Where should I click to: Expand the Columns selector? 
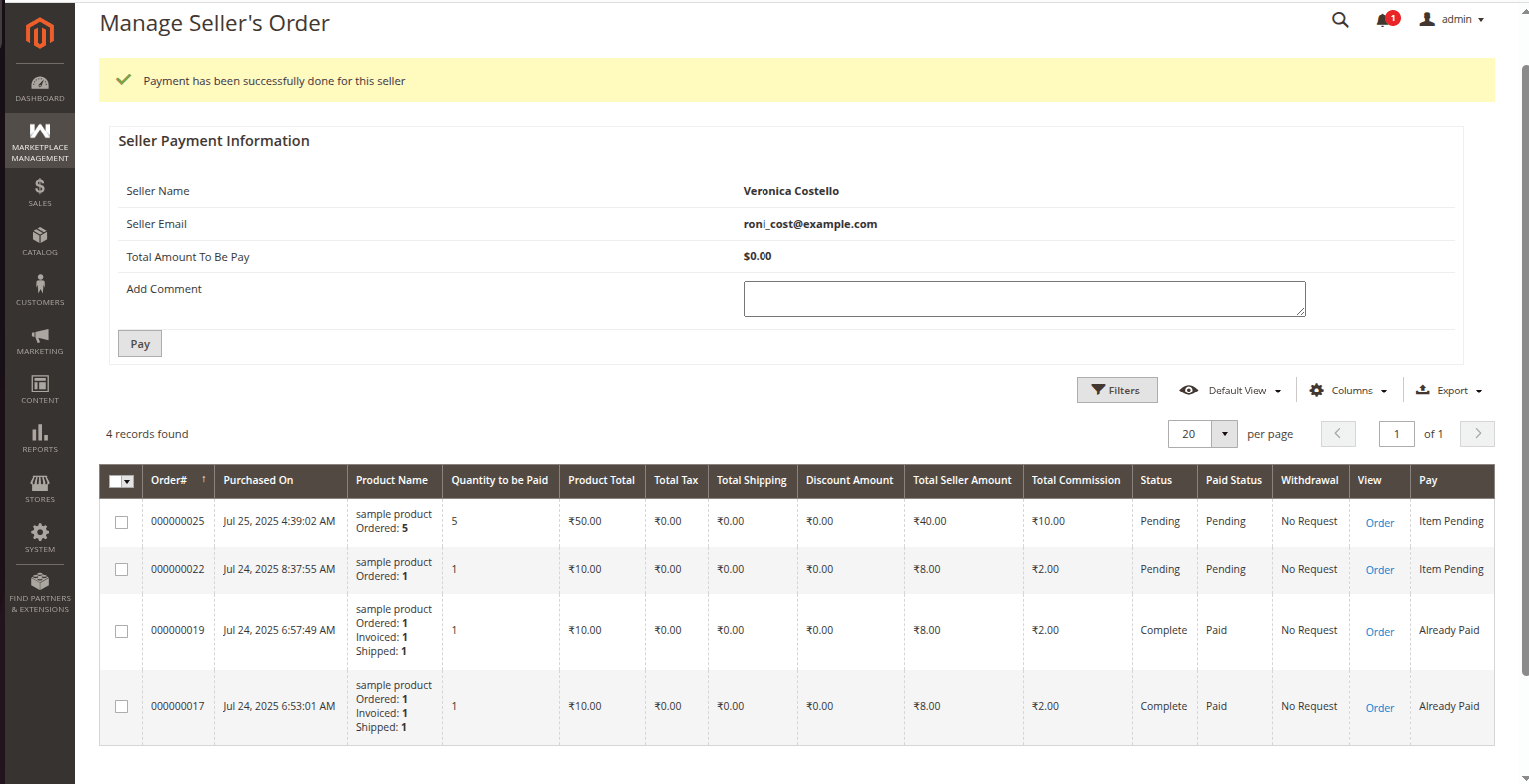pyautogui.click(x=1347, y=390)
